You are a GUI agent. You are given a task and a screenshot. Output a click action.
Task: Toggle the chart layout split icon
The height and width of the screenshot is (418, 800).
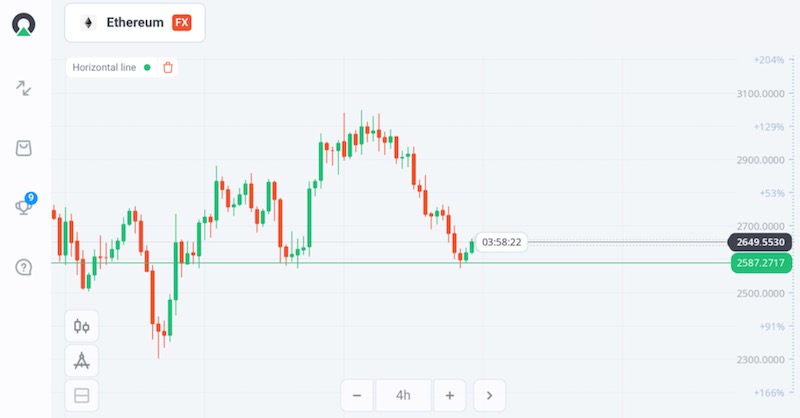coord(82,396)
